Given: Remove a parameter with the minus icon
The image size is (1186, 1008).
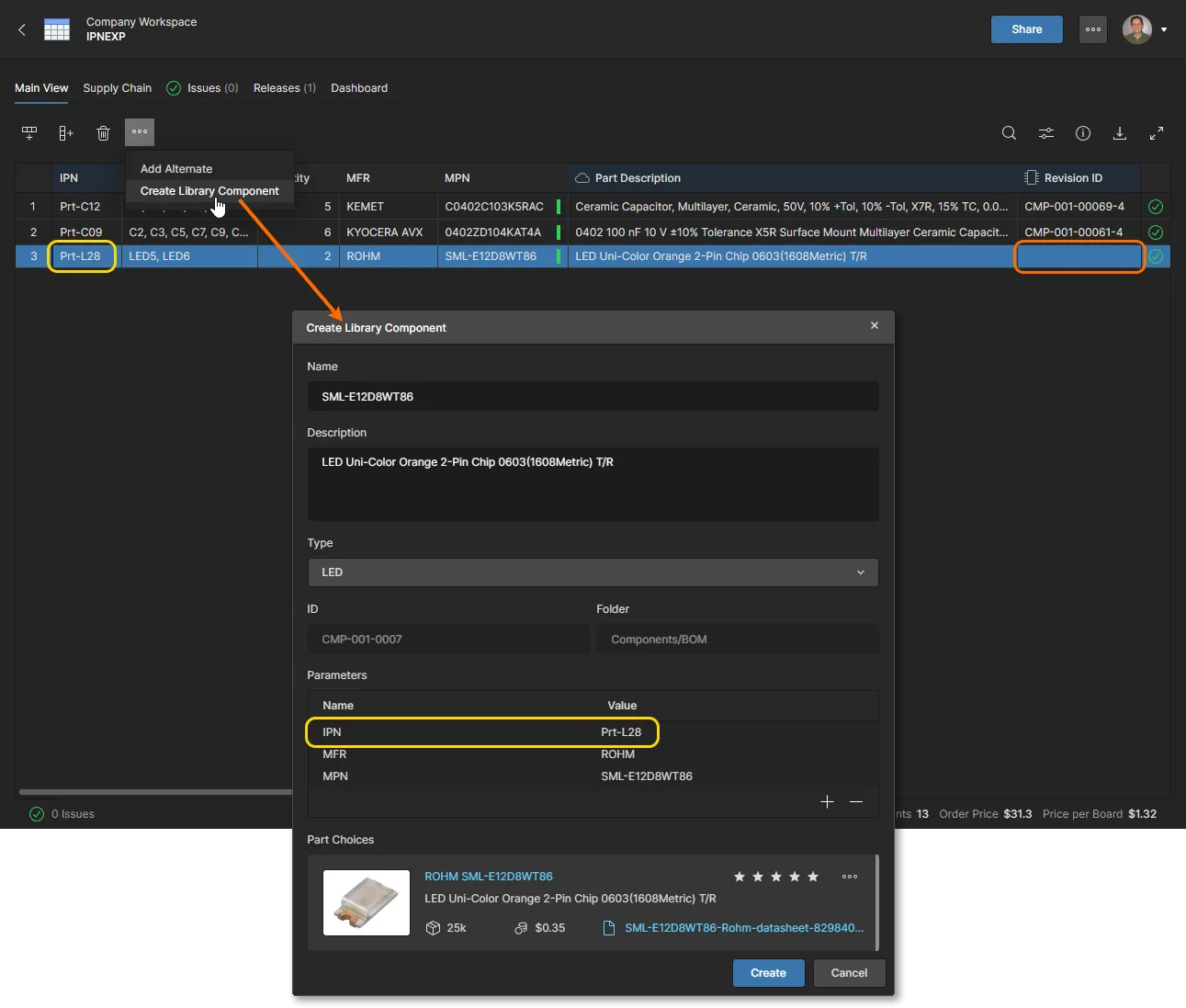Looking at the screenshot, I should point(856,802).
